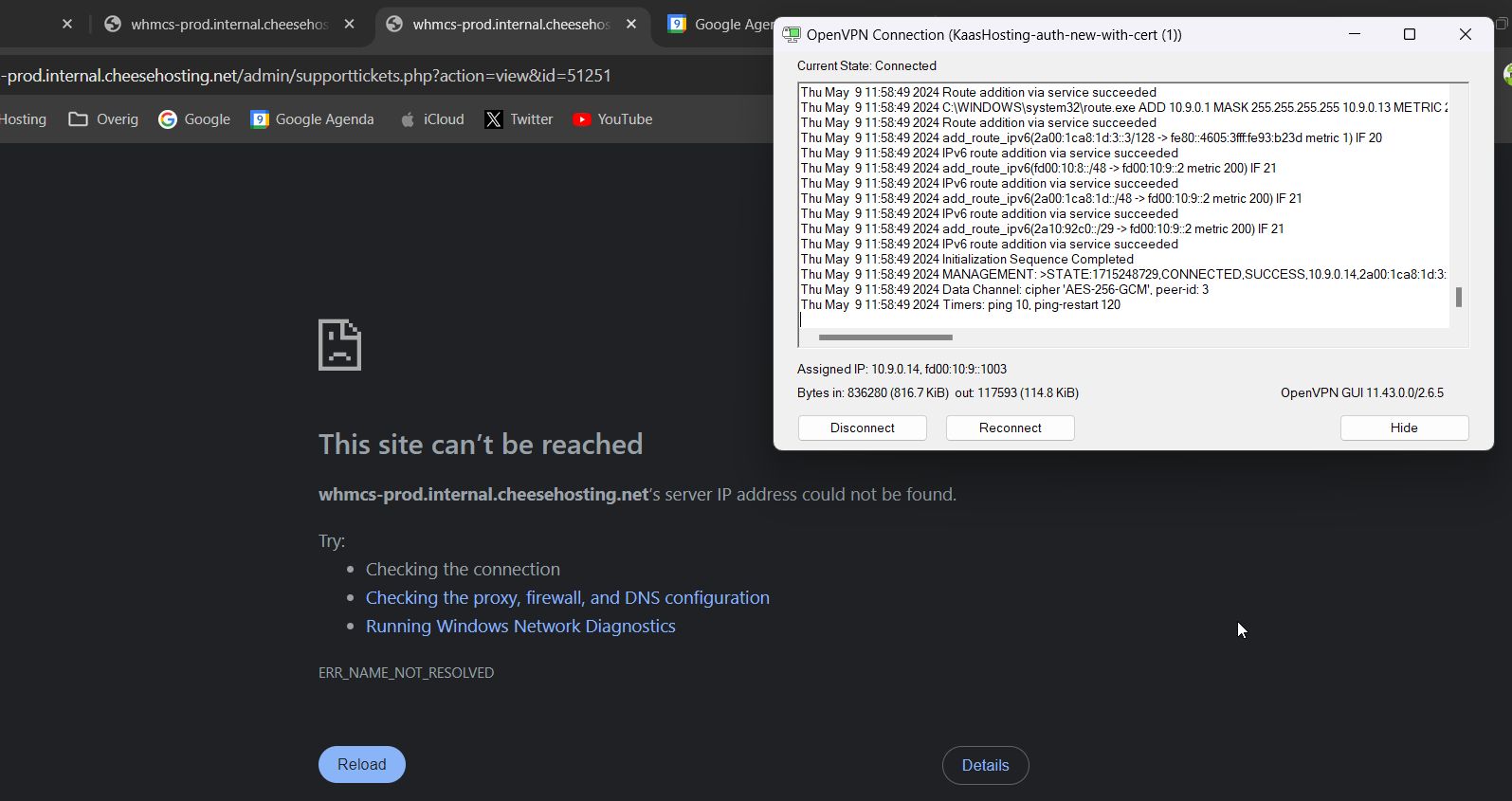Open proxy, firewall, and DNS configuration link
The image size is (1512, 801).
click(x=567, y=598)
